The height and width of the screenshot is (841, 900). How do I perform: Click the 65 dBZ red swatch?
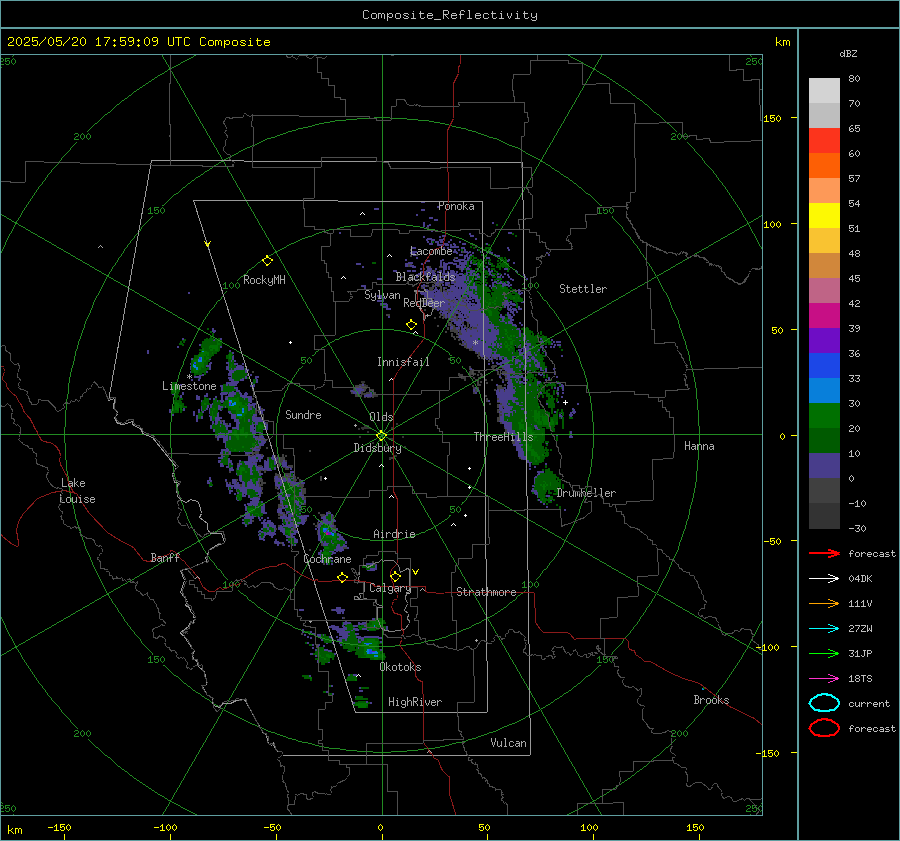tap(824, 140)
